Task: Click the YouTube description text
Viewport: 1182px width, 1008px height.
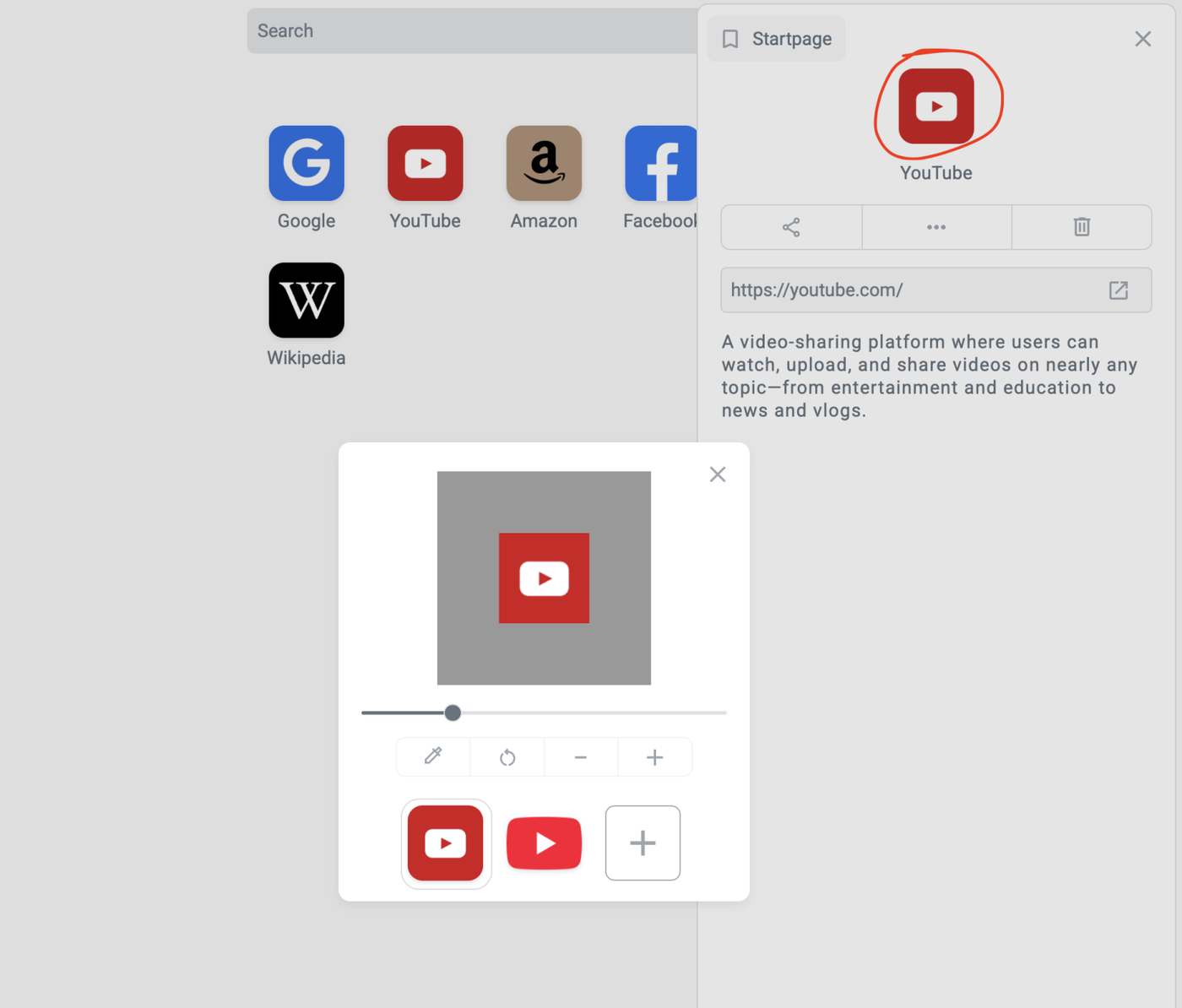Action: [x=929, y=376]
